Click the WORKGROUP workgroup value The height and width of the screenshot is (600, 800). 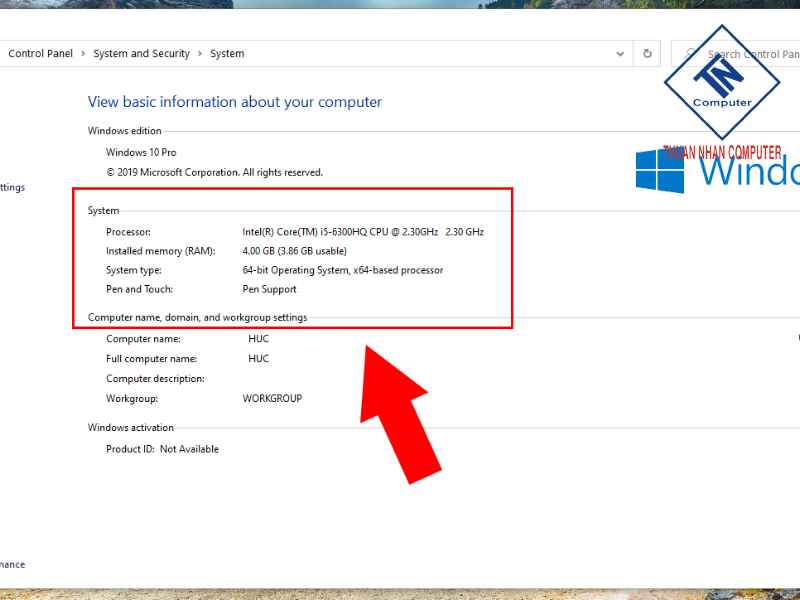[x=272, y=399]
